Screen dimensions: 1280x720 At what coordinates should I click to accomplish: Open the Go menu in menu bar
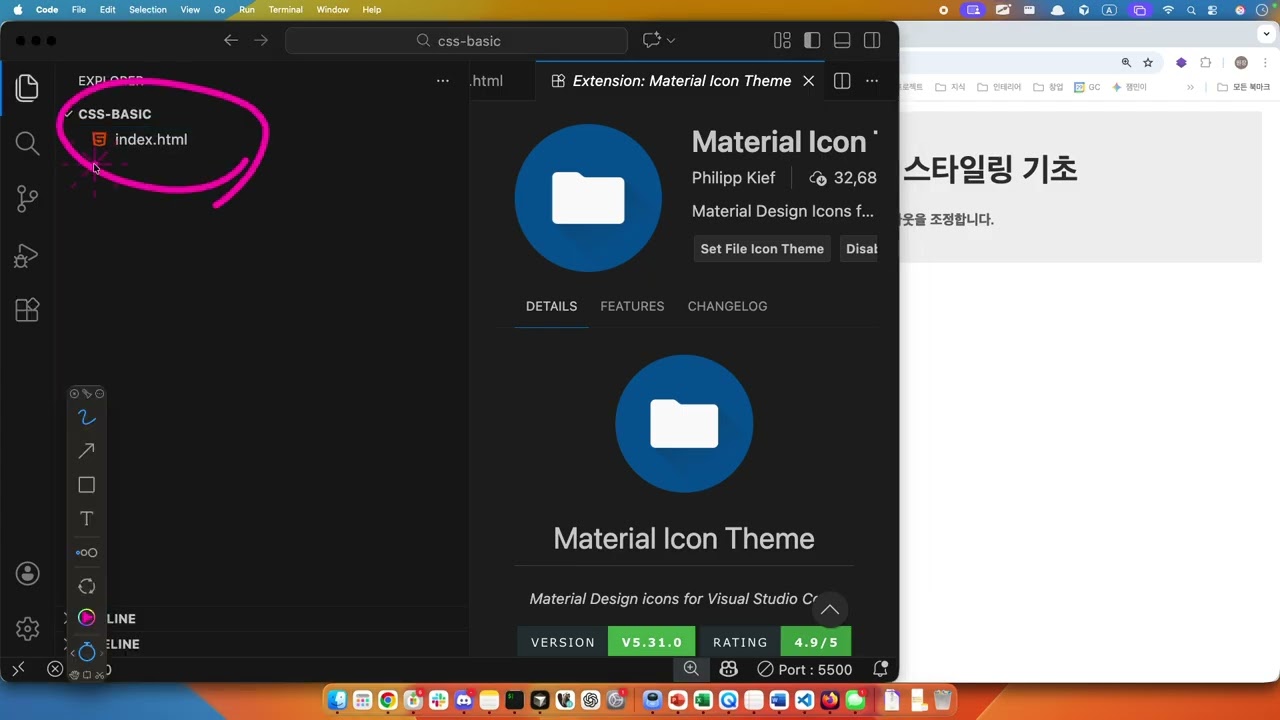click(219, 10)
